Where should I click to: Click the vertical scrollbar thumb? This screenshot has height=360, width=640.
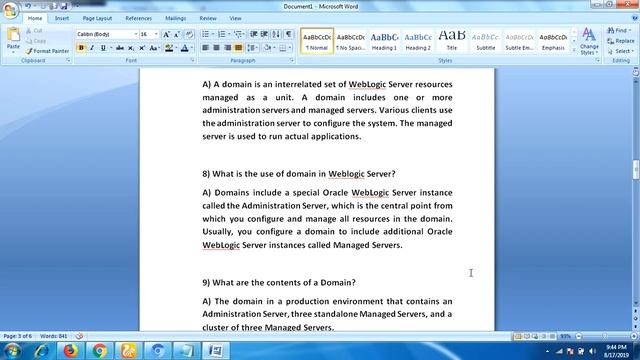(x=636, y=170)
